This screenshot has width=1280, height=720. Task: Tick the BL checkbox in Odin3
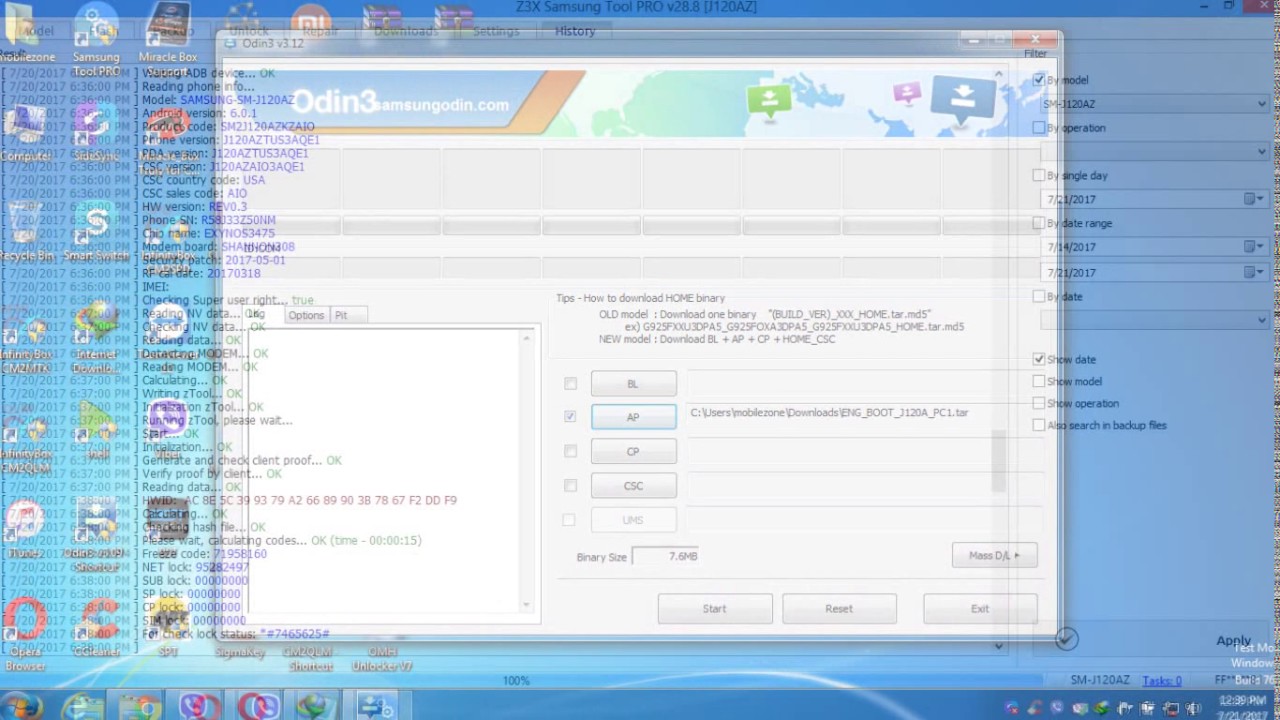pyautogui.click(x=570, y=384)
